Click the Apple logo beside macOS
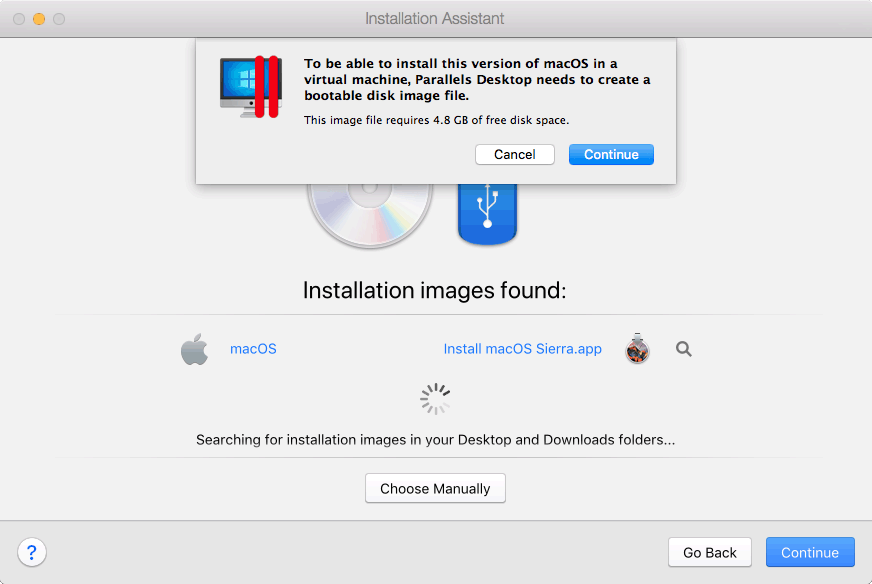Image resolution: width=872 pixels, height=584 pixels. tap(194, 349)
